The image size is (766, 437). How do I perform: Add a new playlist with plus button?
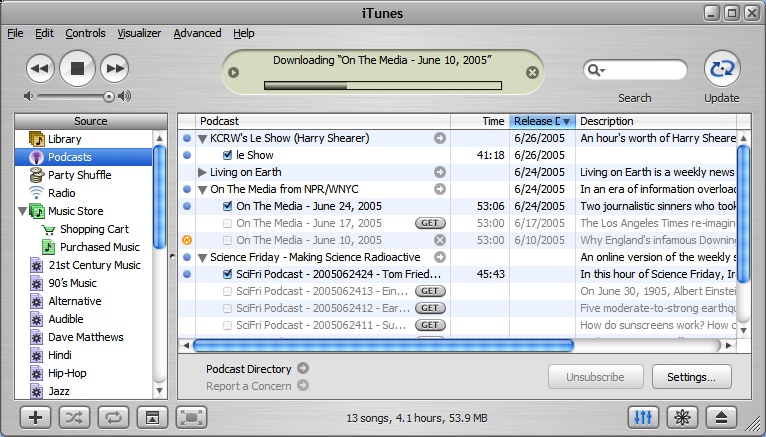pos(34,417)
